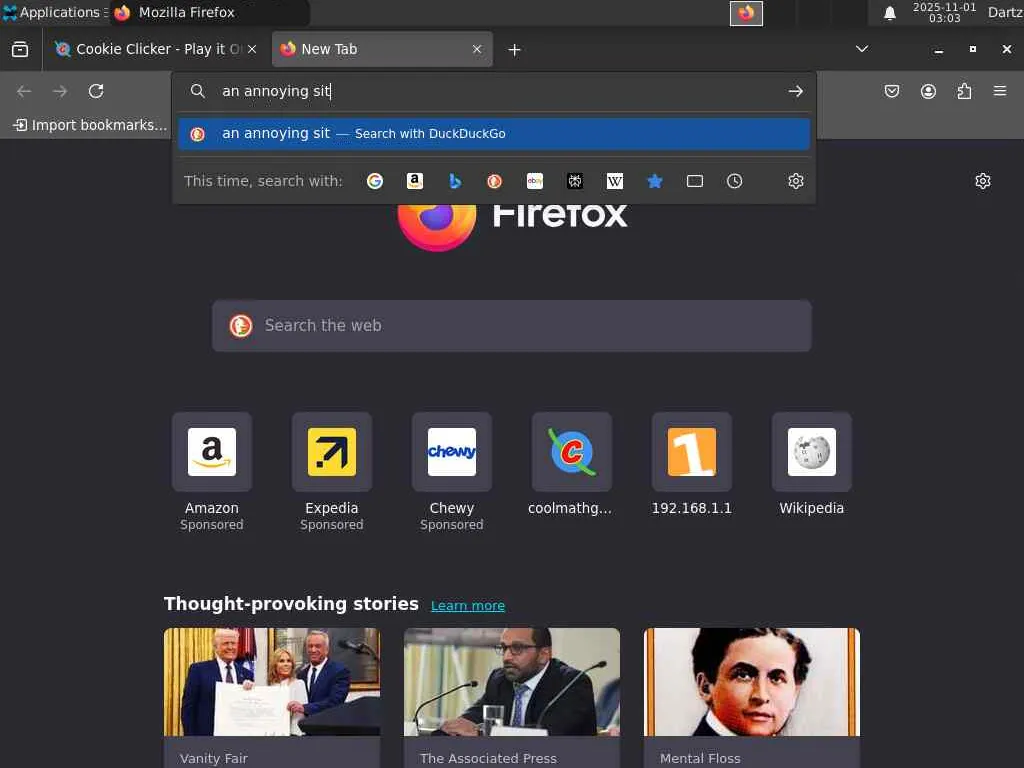Image resolution: width=1024 pixels, height=768 pixels.
Task: Close the New Tab tab
Action: 477,49
